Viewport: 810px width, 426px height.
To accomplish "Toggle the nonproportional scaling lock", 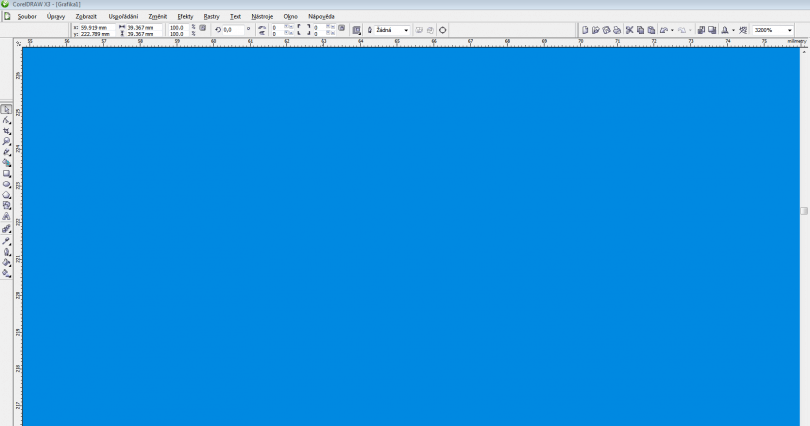I will point(202,27).
